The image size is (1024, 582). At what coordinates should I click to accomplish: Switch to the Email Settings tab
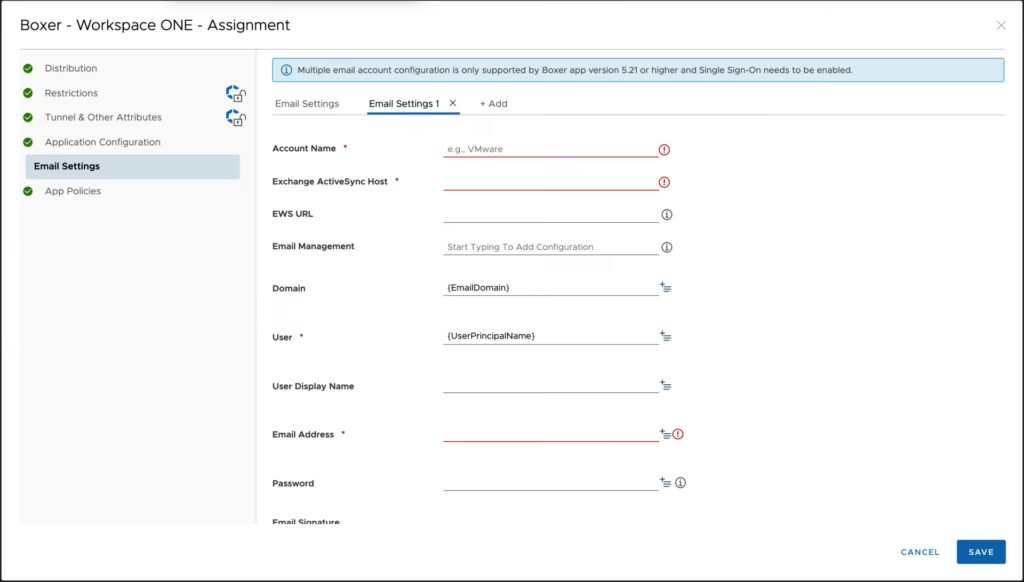pos(306,104)
